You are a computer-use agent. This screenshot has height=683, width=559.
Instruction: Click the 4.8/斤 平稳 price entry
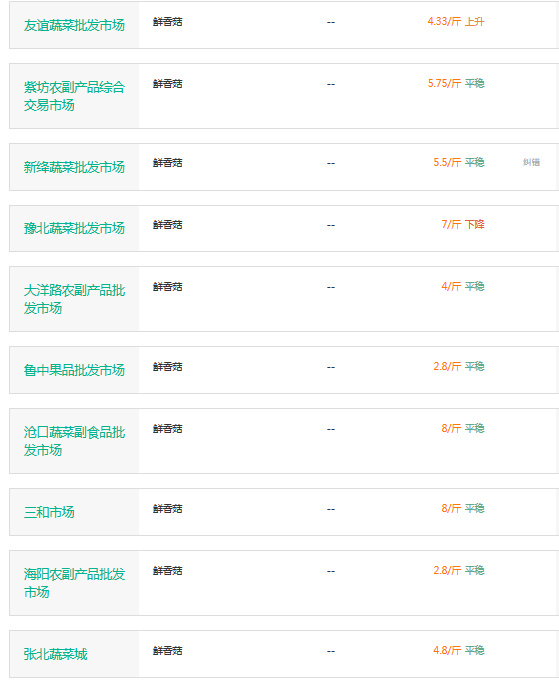[x=459, y=650]
